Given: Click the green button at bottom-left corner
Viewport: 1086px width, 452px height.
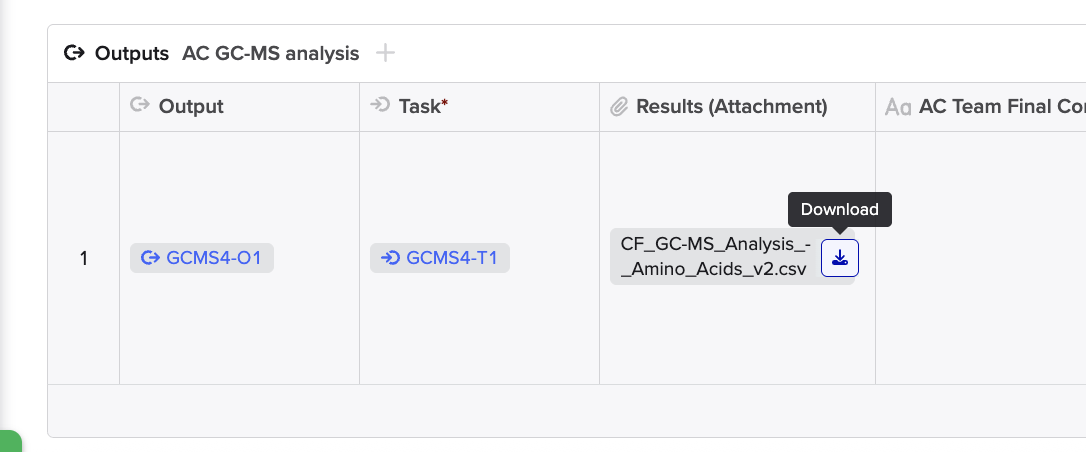Looking at the screenshot, I should click(10, 441).
